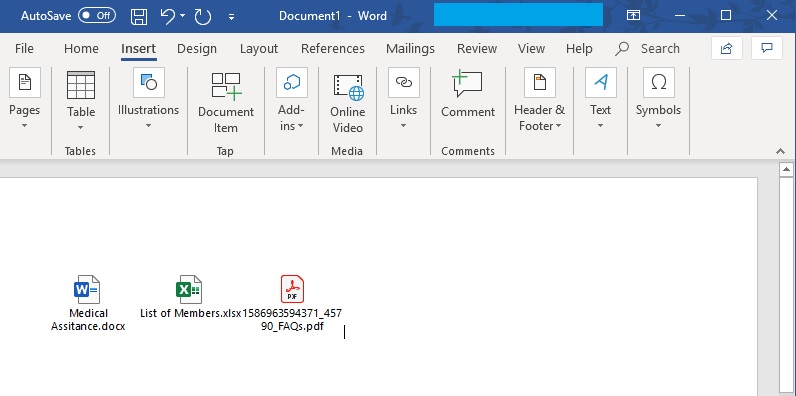Click the vertical scrollbar up arrow
Image resolution: width=796 pixels, height=396 pixels.
point(787,170)
